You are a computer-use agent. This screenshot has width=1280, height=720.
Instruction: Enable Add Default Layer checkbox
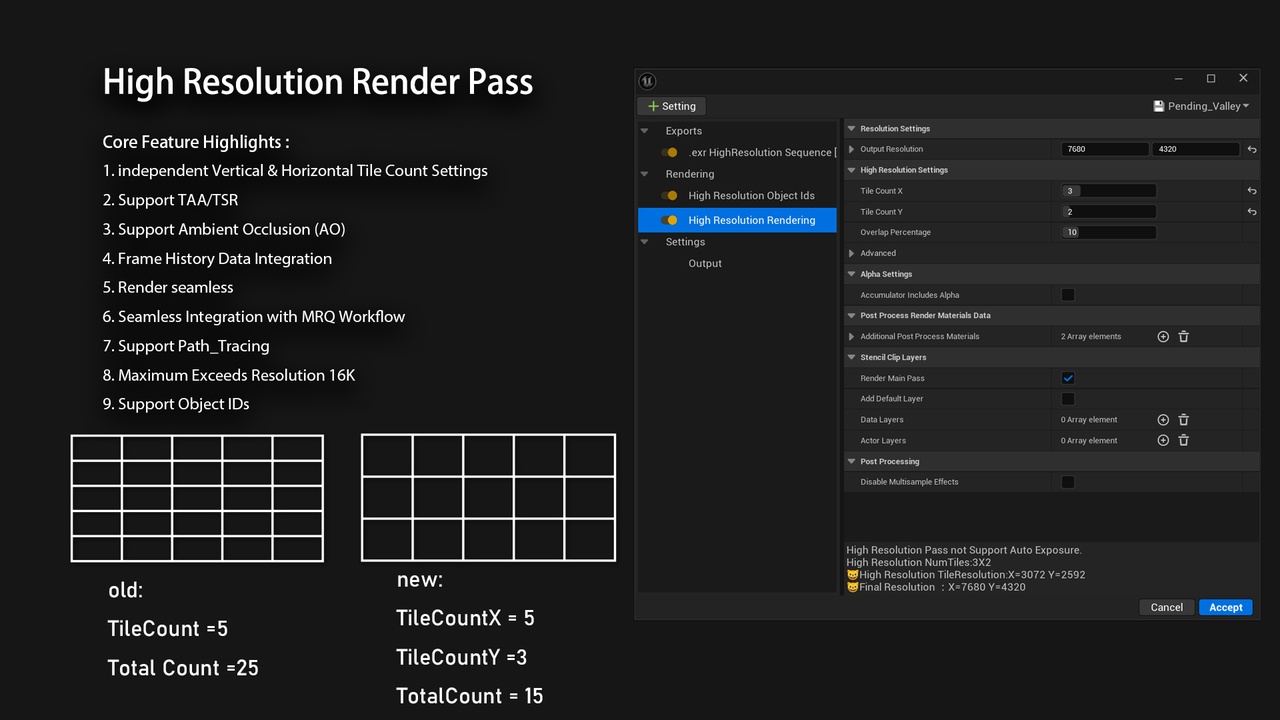[x=1068, y=399]
